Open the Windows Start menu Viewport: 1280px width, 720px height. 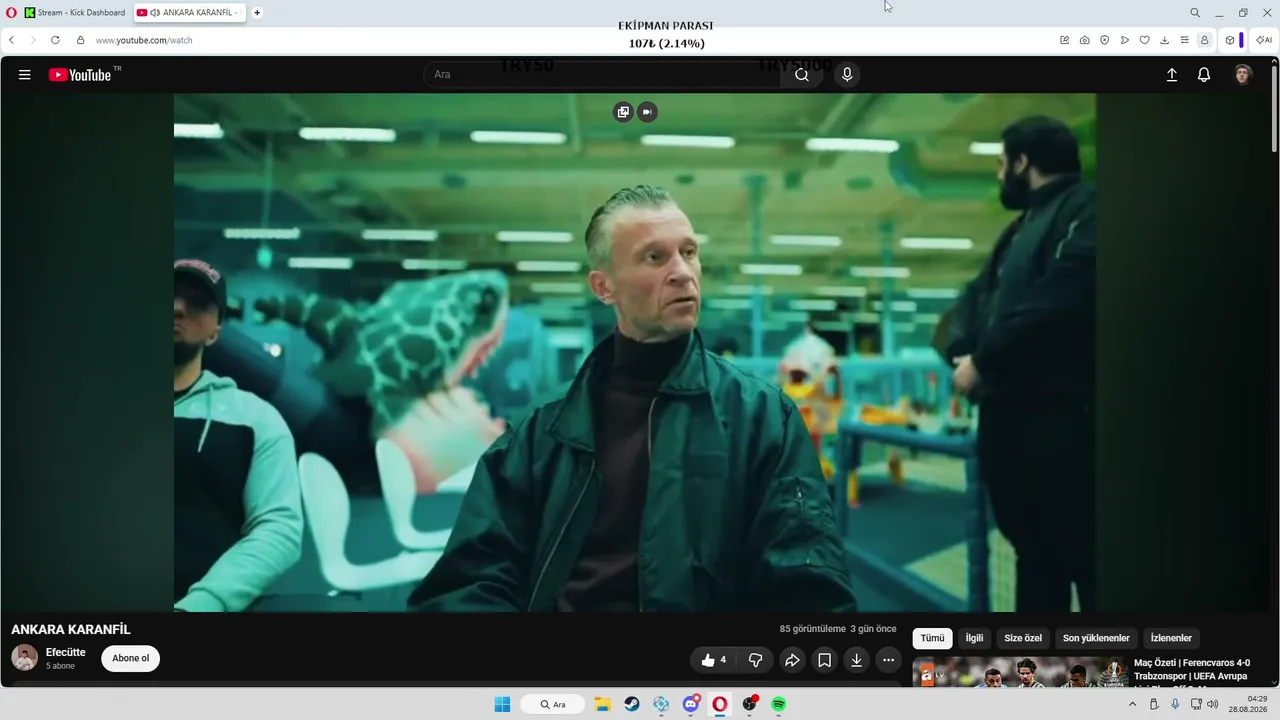(x=502, y=704)
